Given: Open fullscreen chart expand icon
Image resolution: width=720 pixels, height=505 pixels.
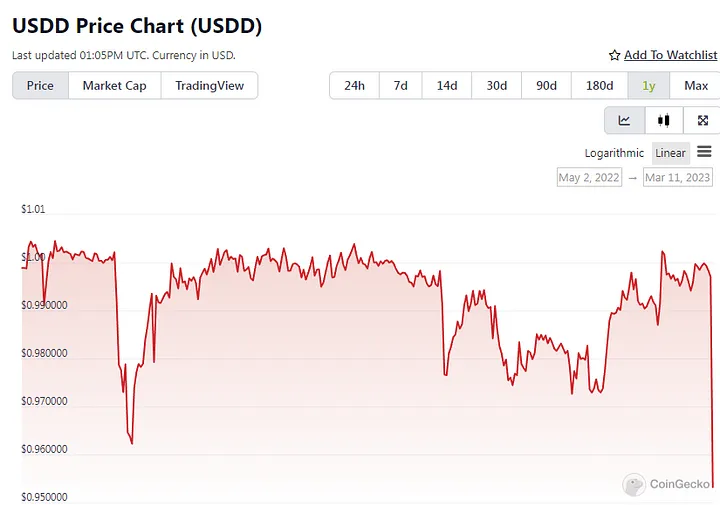Looking at the screenshot, I should (702, 121).
